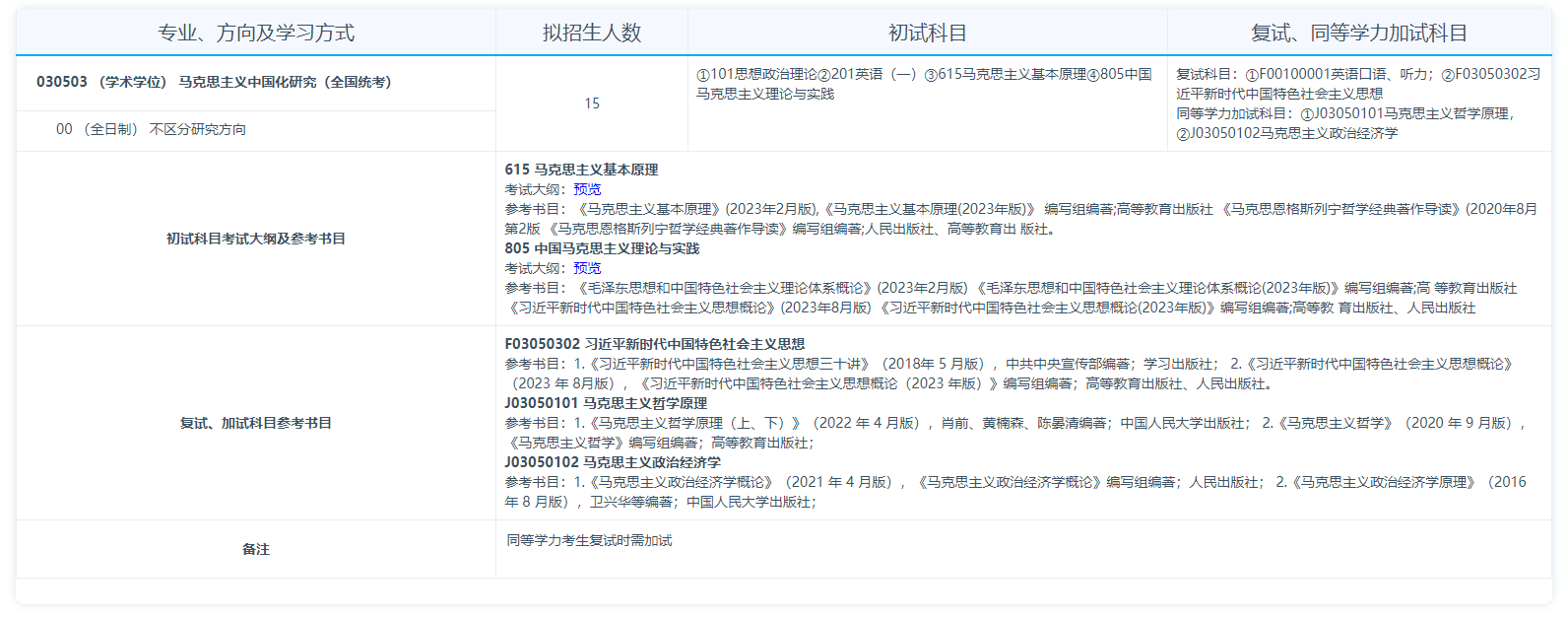Click the heading F03050302 习近平新时代中国特色社会主义思想
Screen dimensions: 1568x619
tap(655, 344)
